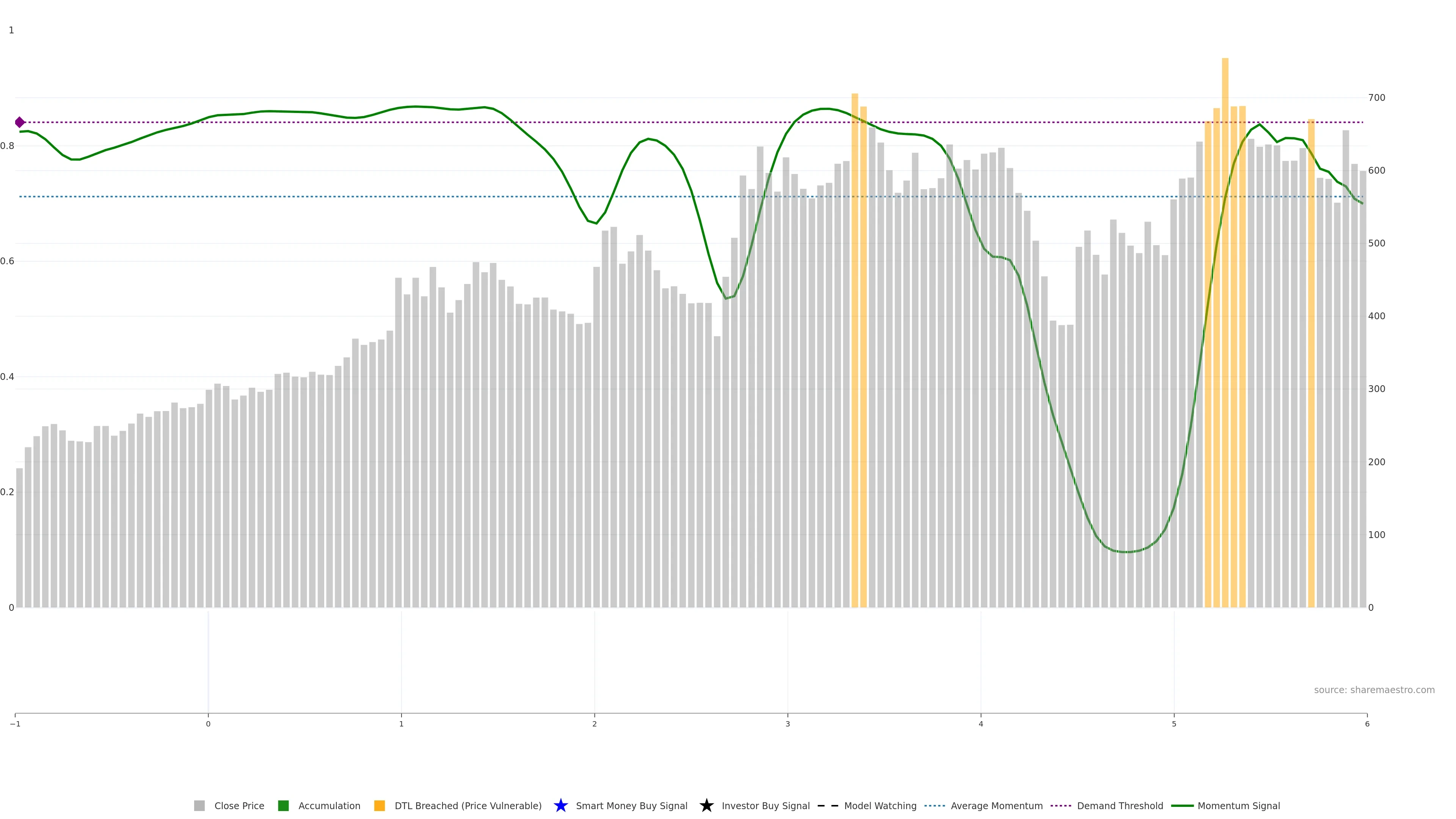Click the gray Close Price legend swatch
The width and height of the screenshot is (1456, 819).
pyautogui.click(x=199, y=805)
